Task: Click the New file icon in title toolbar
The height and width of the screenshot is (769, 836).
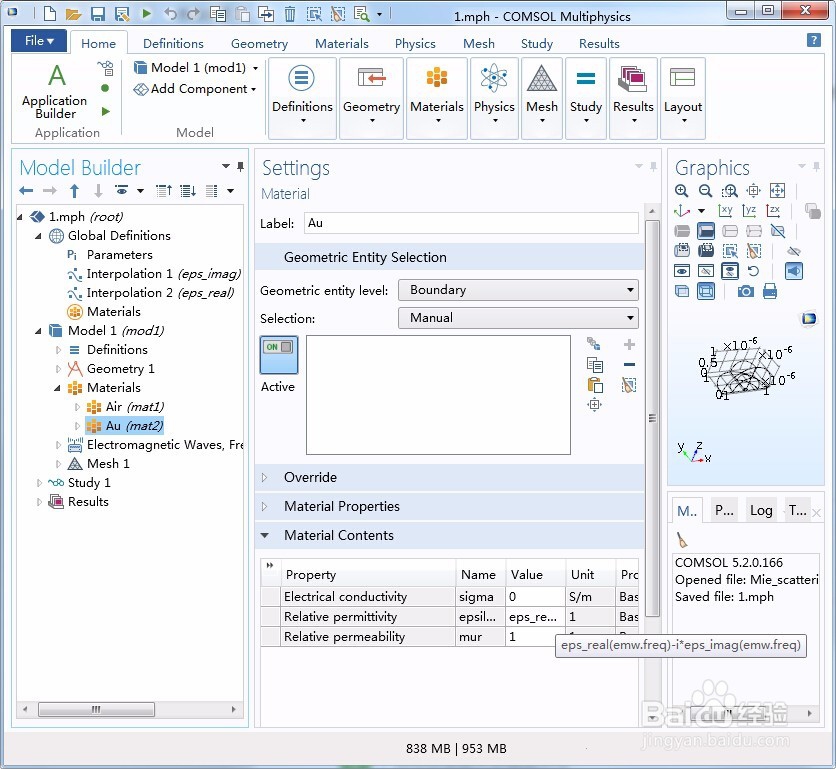Action: [x=49, y=13]
